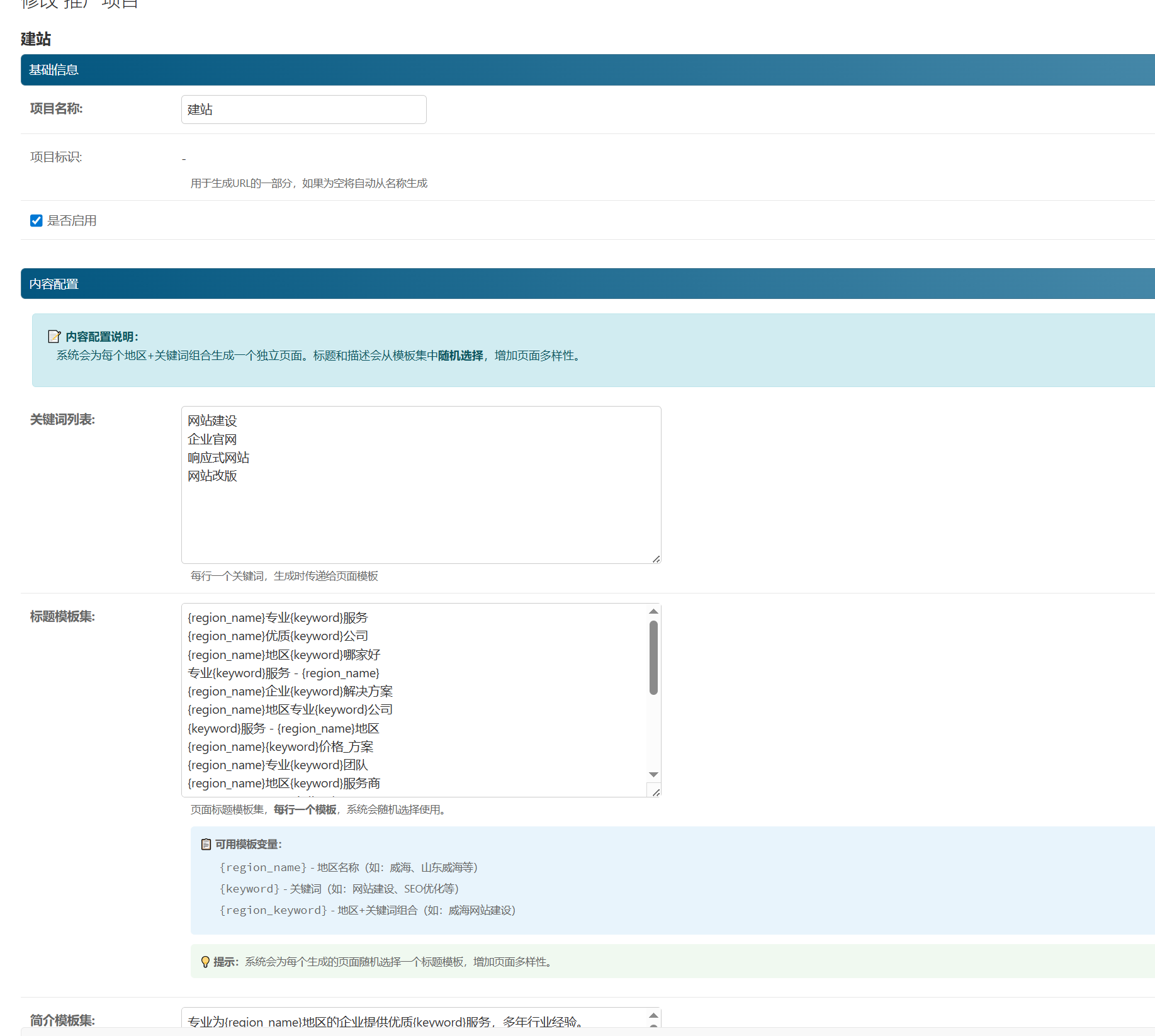Click the resize grip of 标题模板集 textarea
The width and height of the screenshot is (1155, 1036).
point(656,792)
